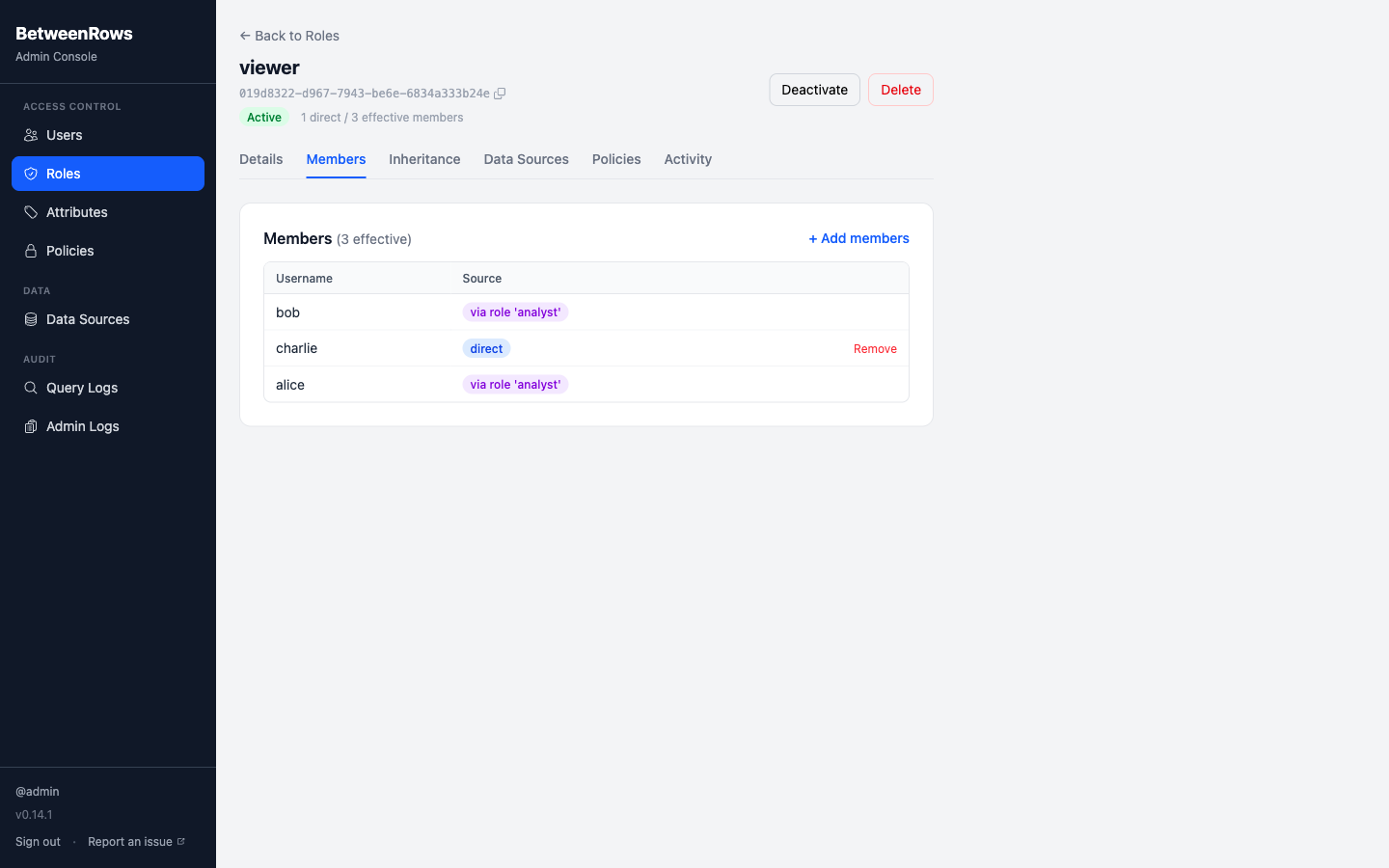
Task: Delete the viewer role
Action: (900, 89)
